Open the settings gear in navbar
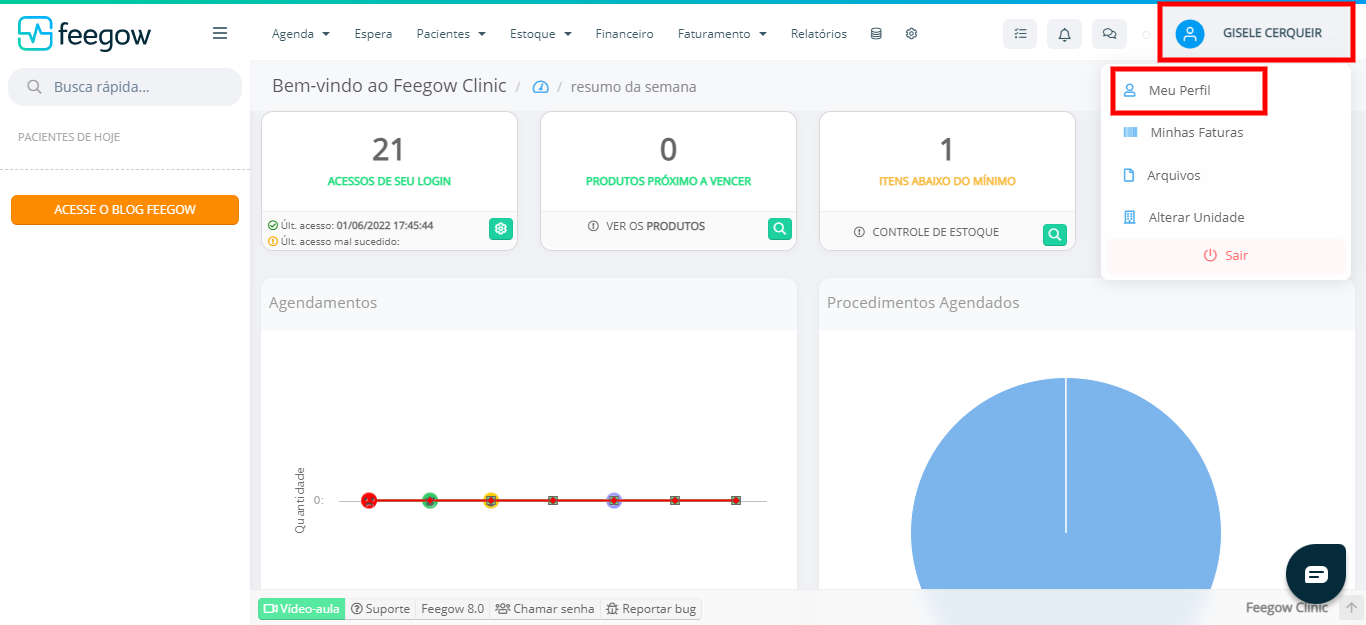 click(911, 34)
